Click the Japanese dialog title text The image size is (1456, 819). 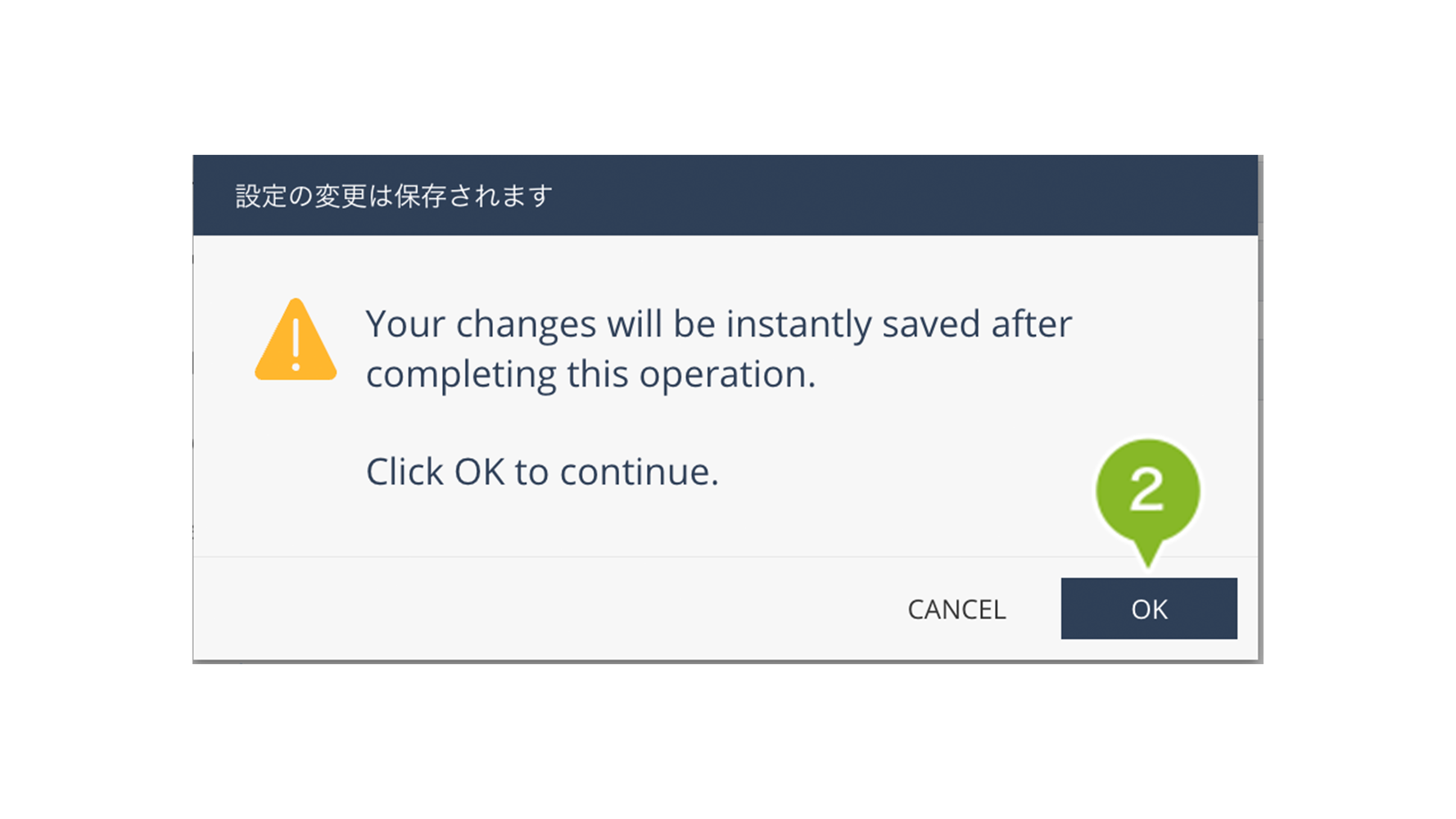(x=394, y=196)
